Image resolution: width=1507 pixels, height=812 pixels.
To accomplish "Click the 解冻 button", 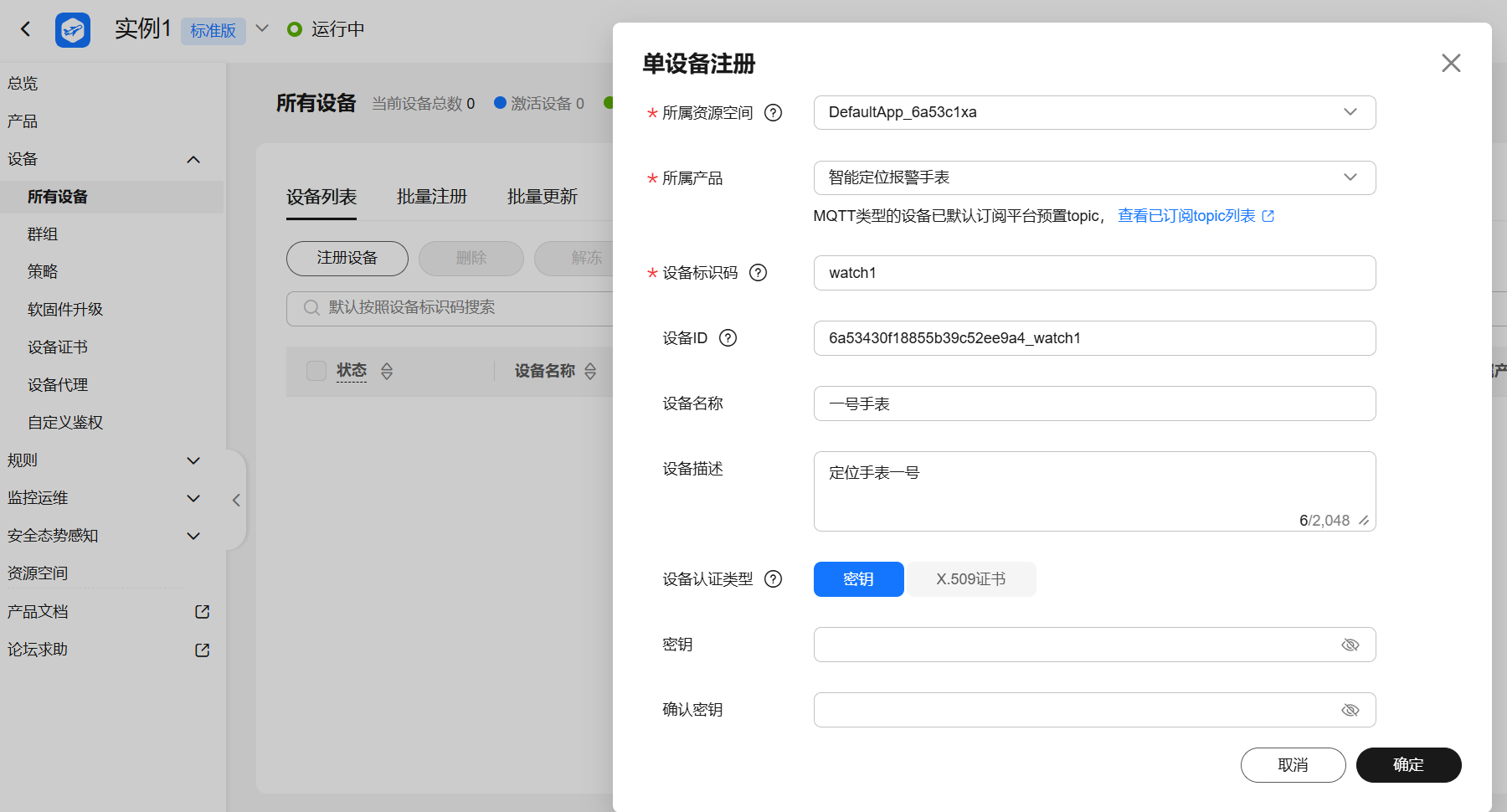I will pyautogui.click(x=574, y=259).
